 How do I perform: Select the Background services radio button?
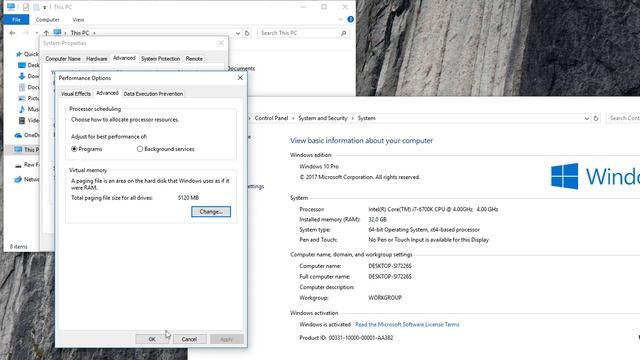140,149
